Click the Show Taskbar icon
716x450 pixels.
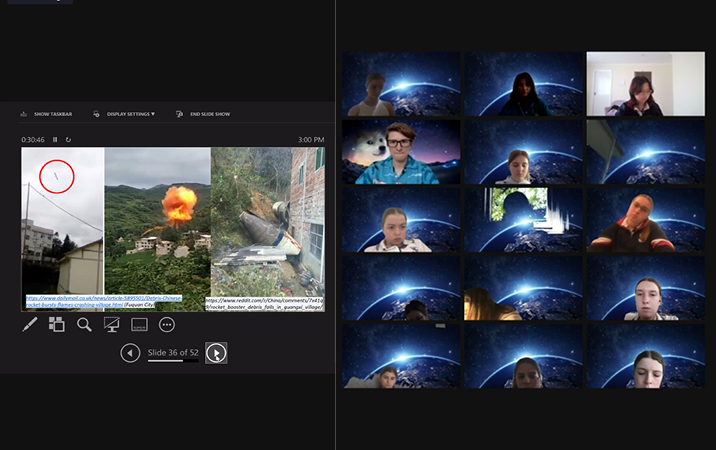coord(24,114)
